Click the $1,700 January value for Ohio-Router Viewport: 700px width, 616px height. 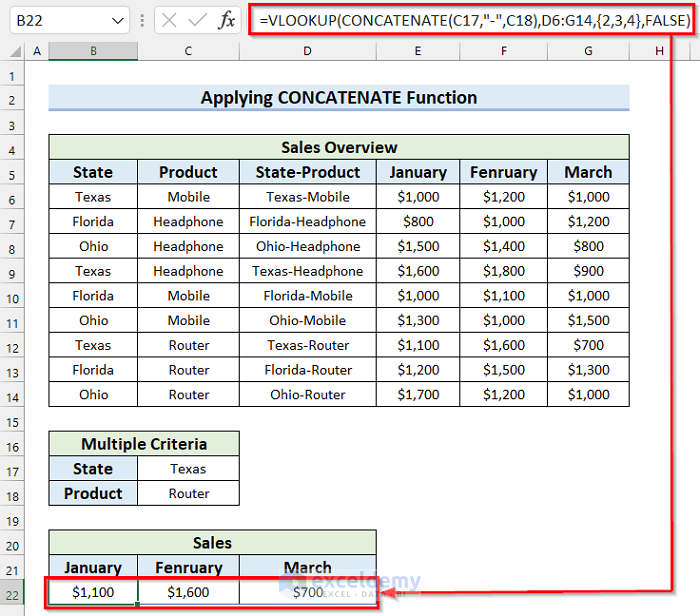pos(418,395)
